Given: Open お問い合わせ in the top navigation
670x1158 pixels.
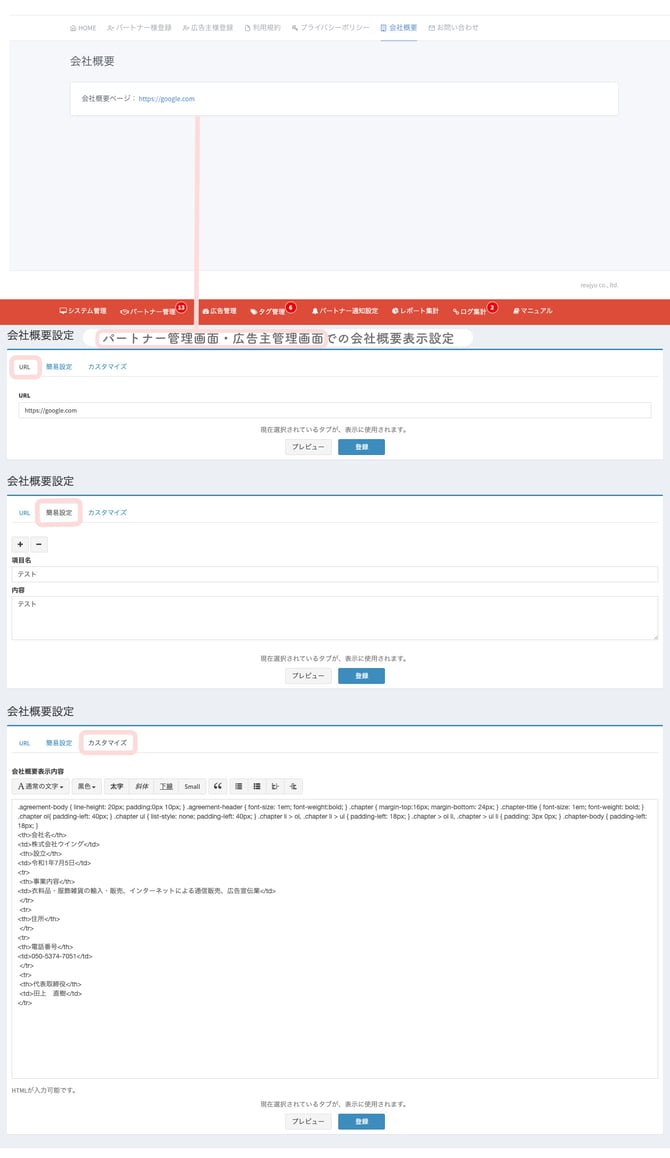Looking at the screenshot, I should pos(454,27).
